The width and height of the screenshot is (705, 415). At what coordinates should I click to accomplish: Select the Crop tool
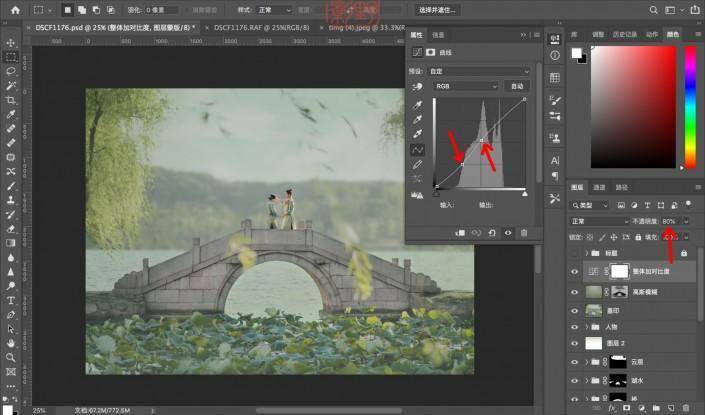[11, 100]
